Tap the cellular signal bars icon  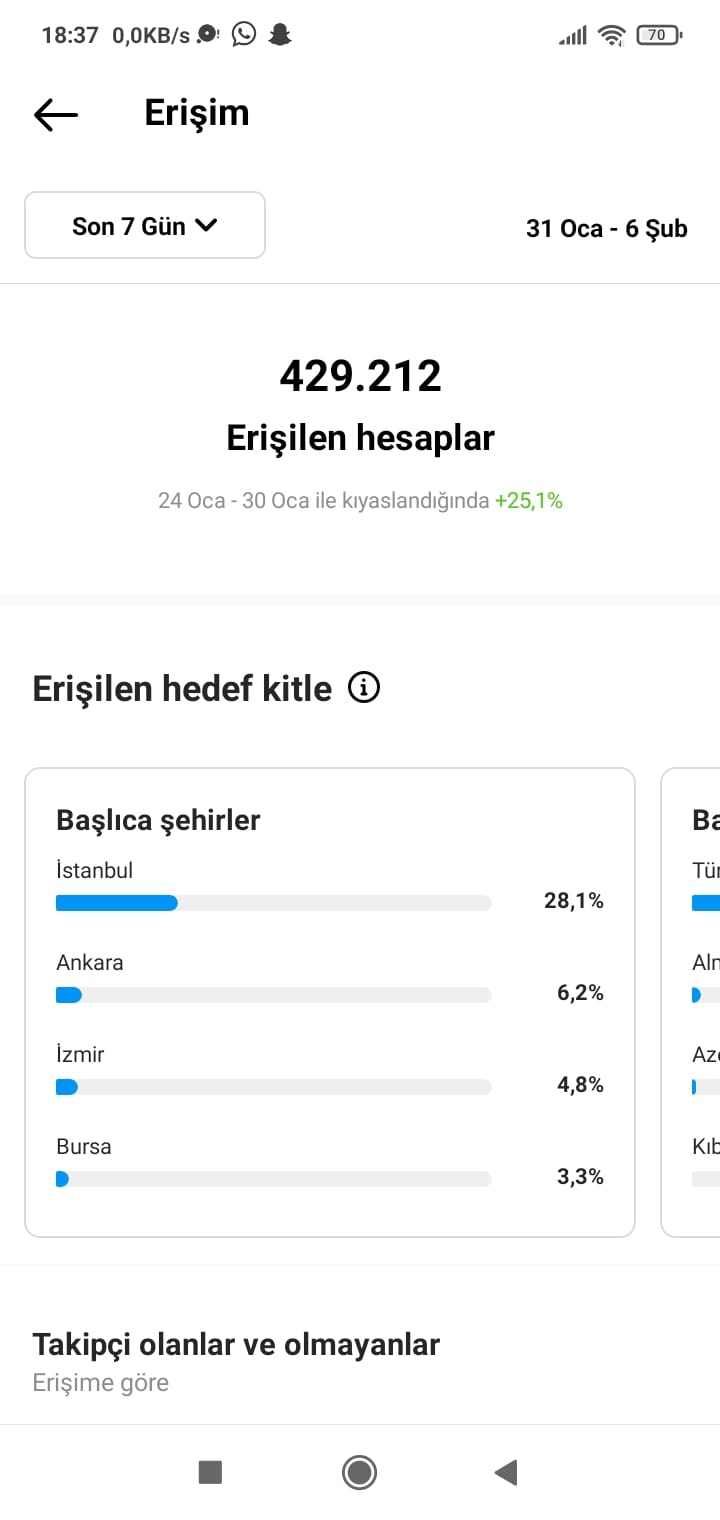[573, 36]
